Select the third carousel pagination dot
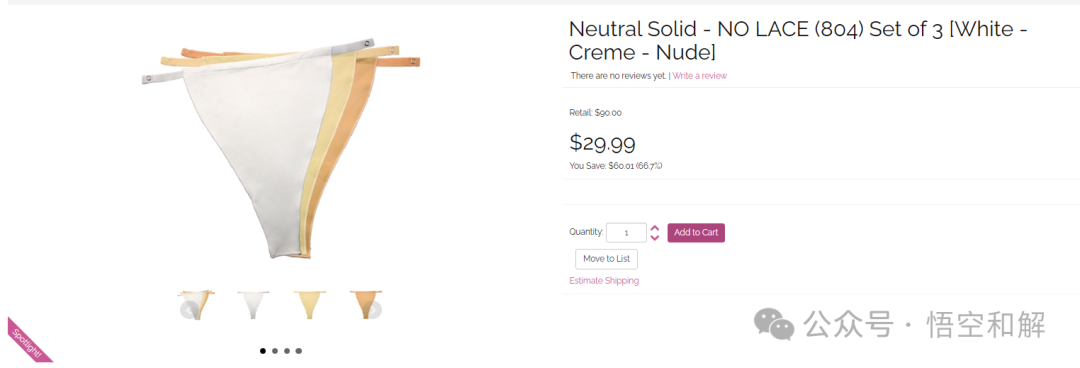The height and width of the screenshot is (368, 1080). [x=287, y=351]
